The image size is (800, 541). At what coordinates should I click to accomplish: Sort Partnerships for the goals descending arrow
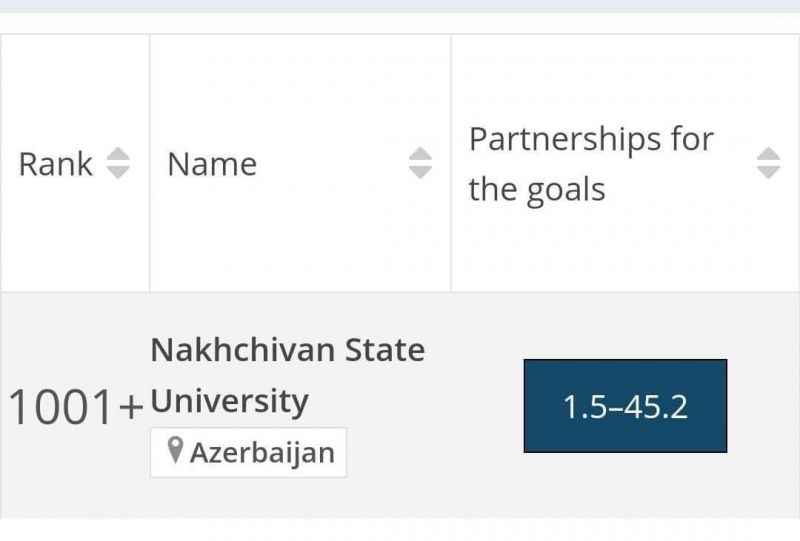[768, 173]
